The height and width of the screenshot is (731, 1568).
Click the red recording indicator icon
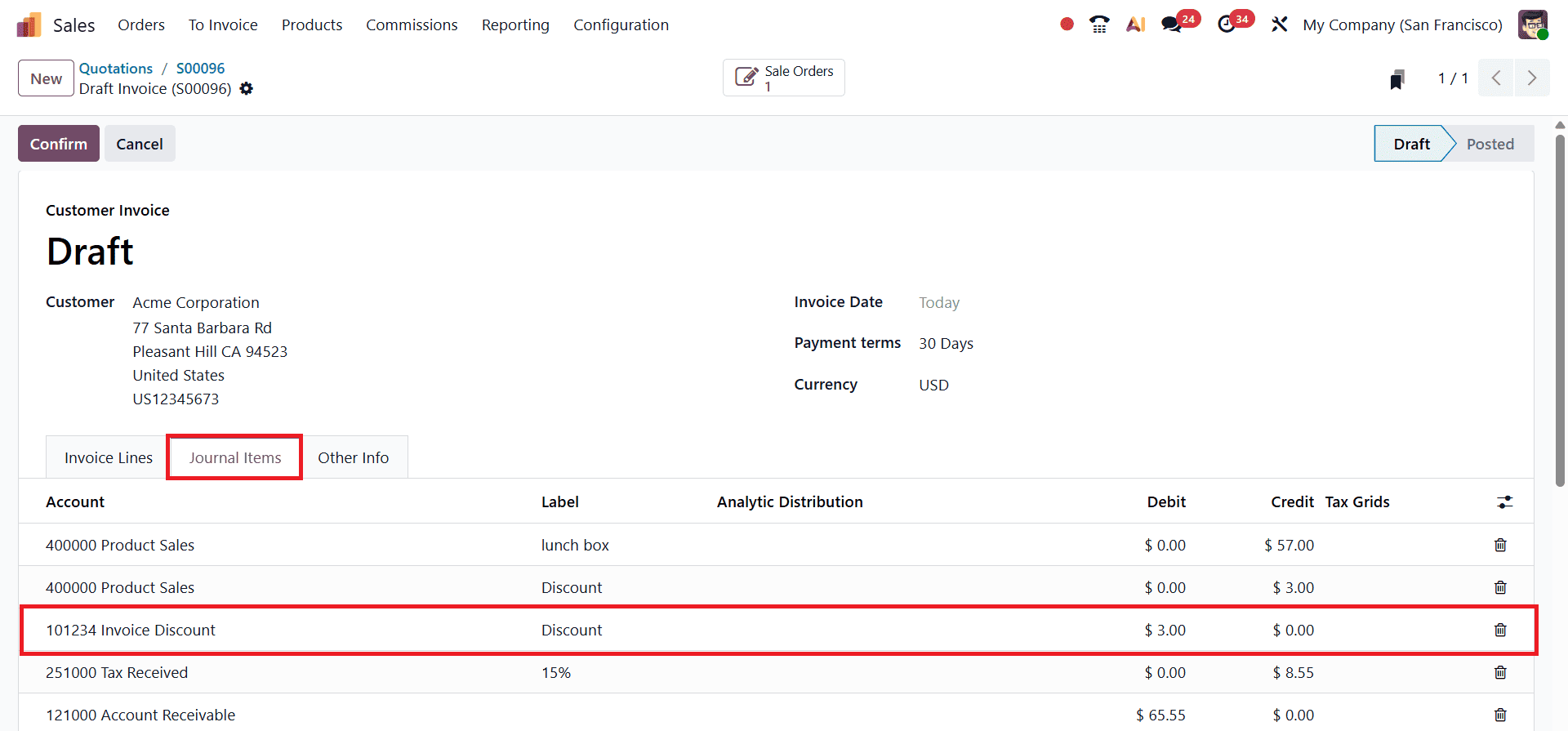click(x=1067, y=25)
